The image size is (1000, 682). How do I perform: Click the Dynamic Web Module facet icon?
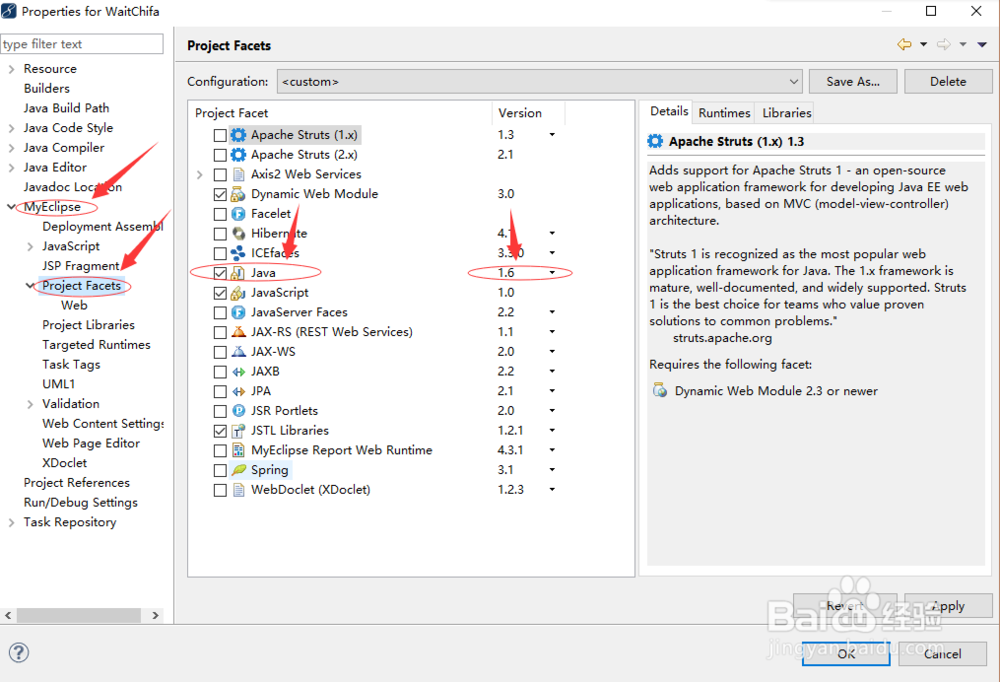tap(238, 194)
